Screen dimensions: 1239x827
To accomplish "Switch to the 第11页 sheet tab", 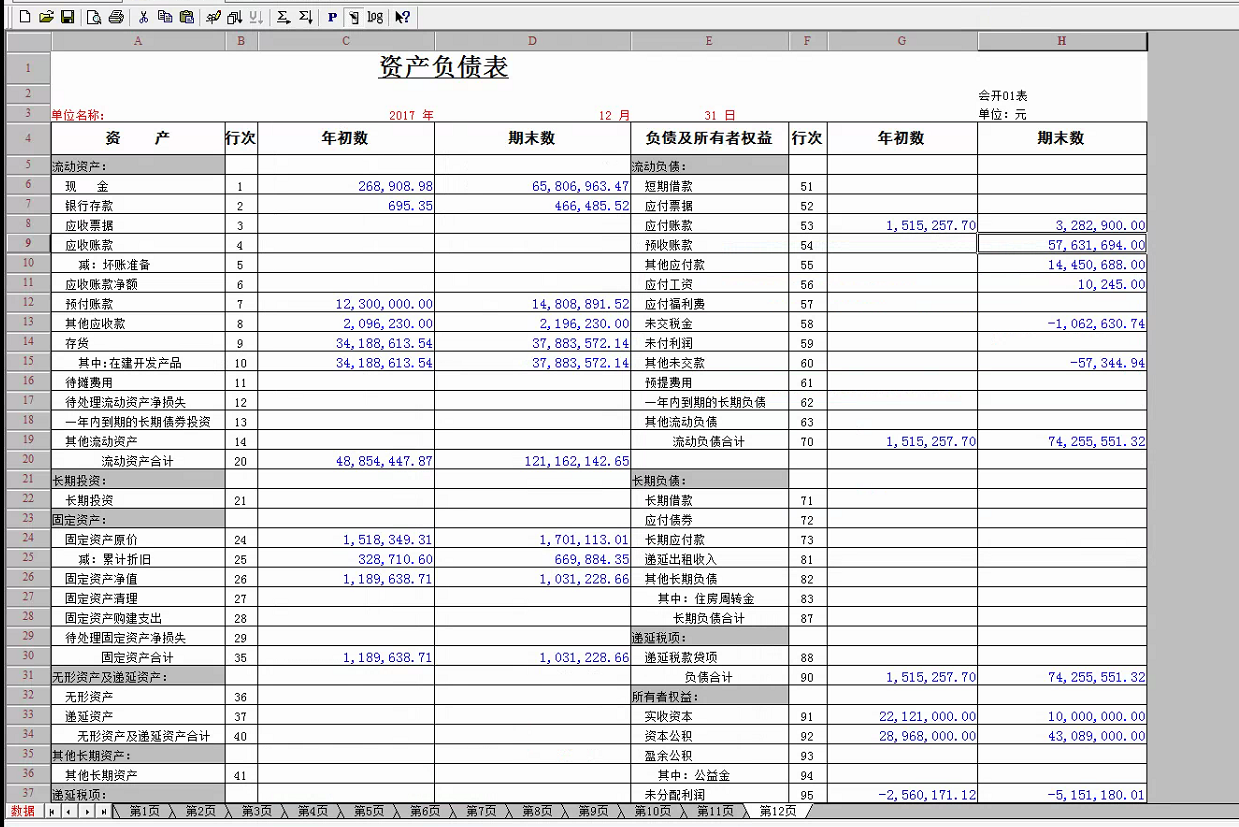I will pyautogui.click(x=715, y=811).
